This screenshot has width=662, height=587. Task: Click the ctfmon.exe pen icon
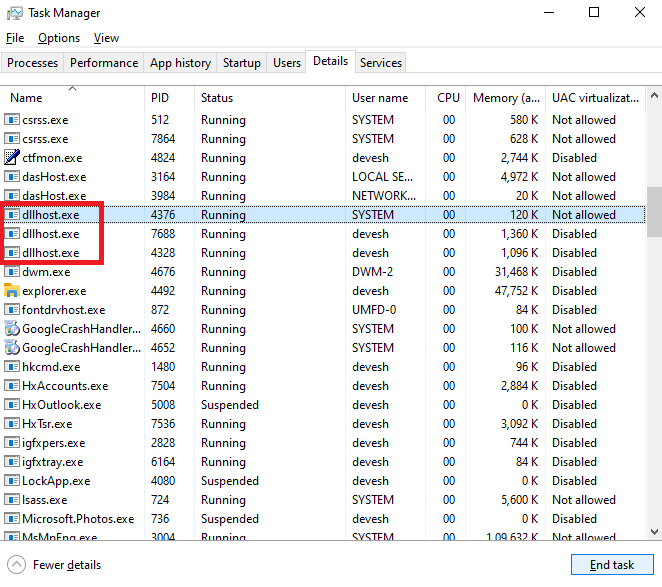(12, 158)
